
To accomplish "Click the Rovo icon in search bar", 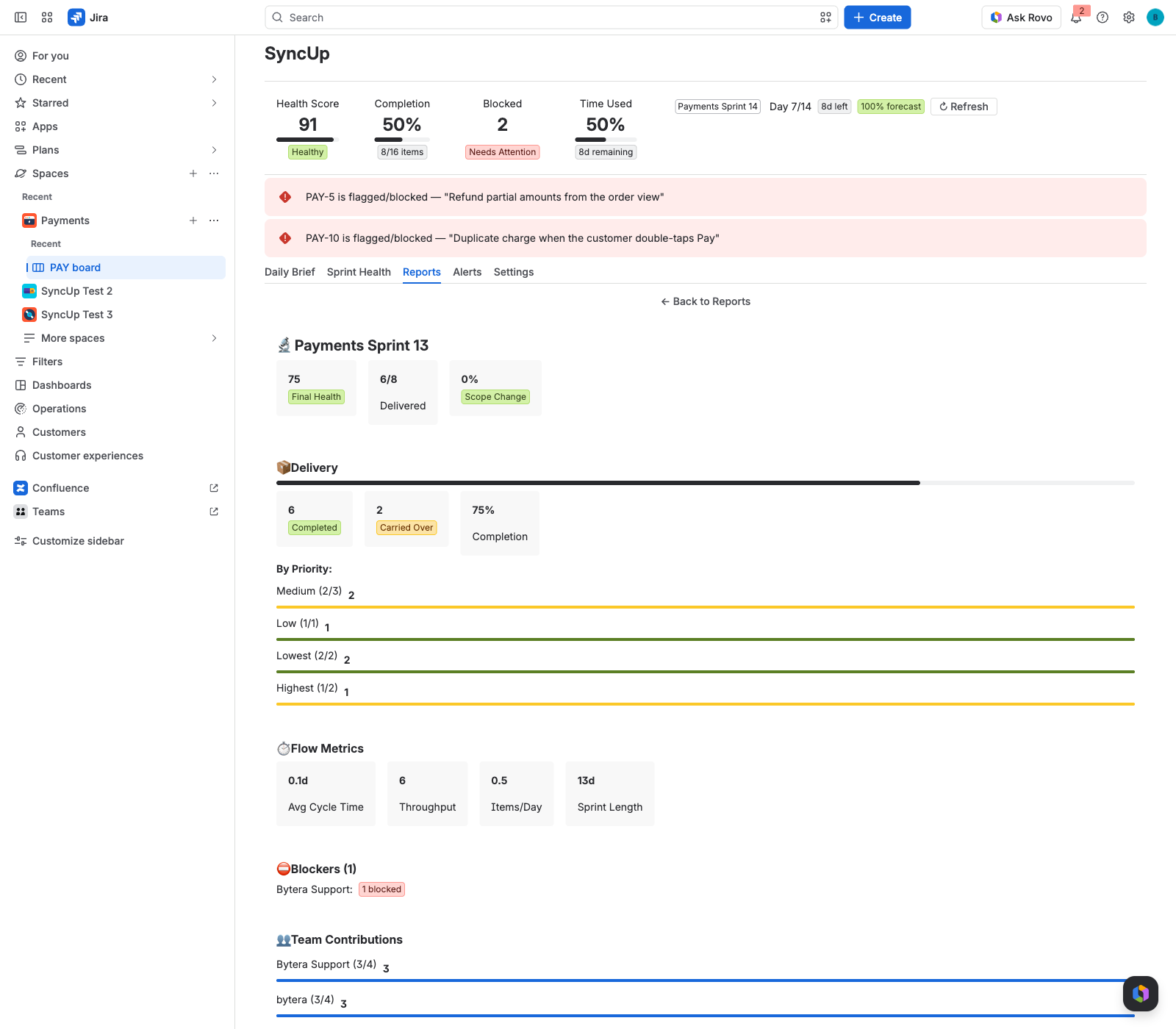I will (x=825, y=18).
